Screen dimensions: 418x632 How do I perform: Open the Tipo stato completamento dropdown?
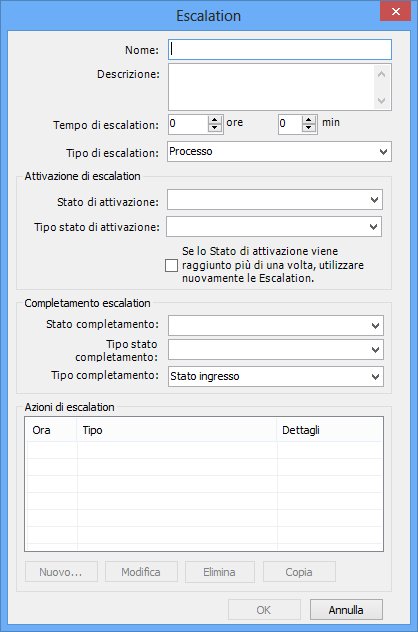pyautogui.click(x=276, y=349)
